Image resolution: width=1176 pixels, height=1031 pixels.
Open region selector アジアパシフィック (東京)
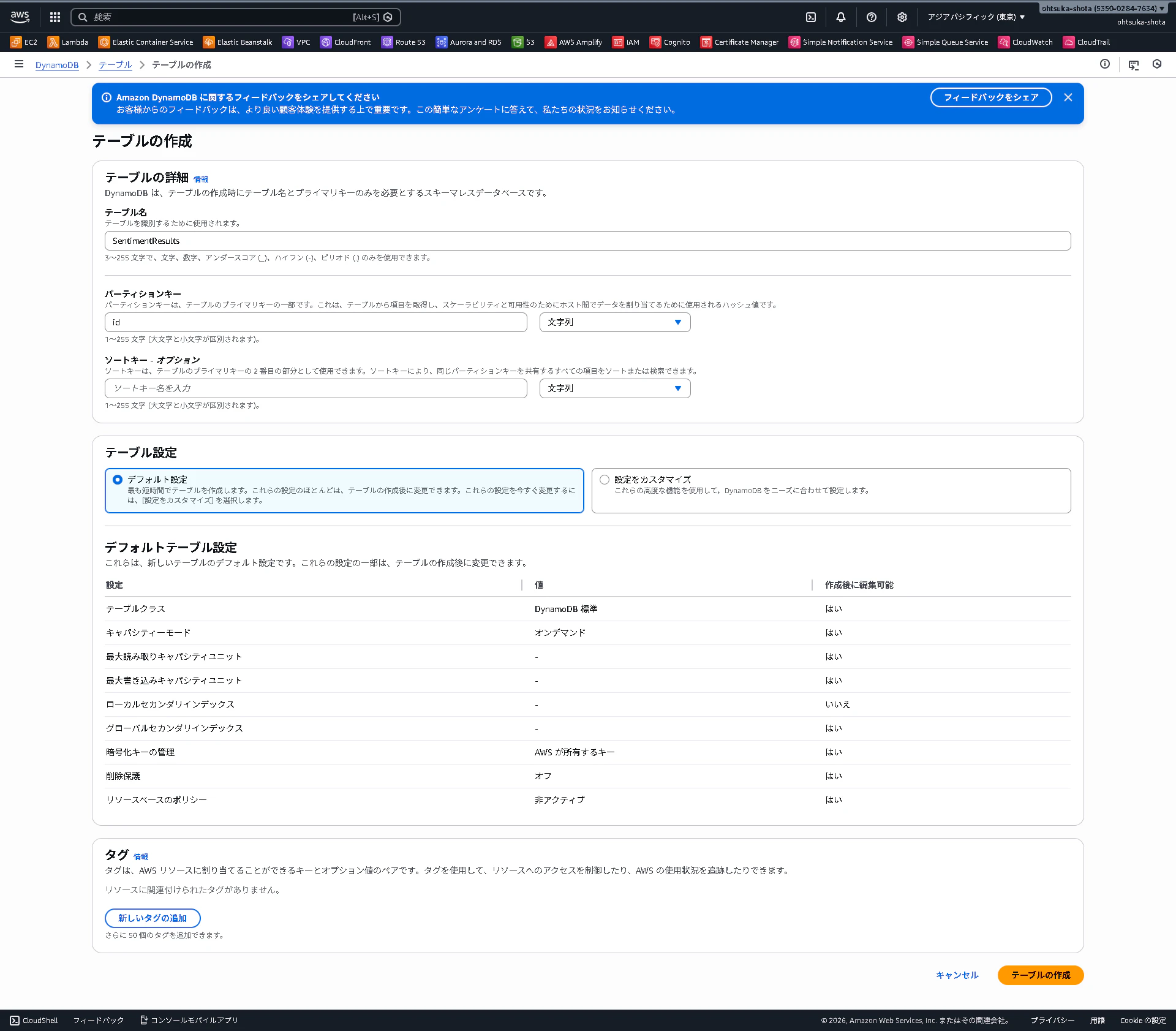pyautogui.click(x=976, y=17)
